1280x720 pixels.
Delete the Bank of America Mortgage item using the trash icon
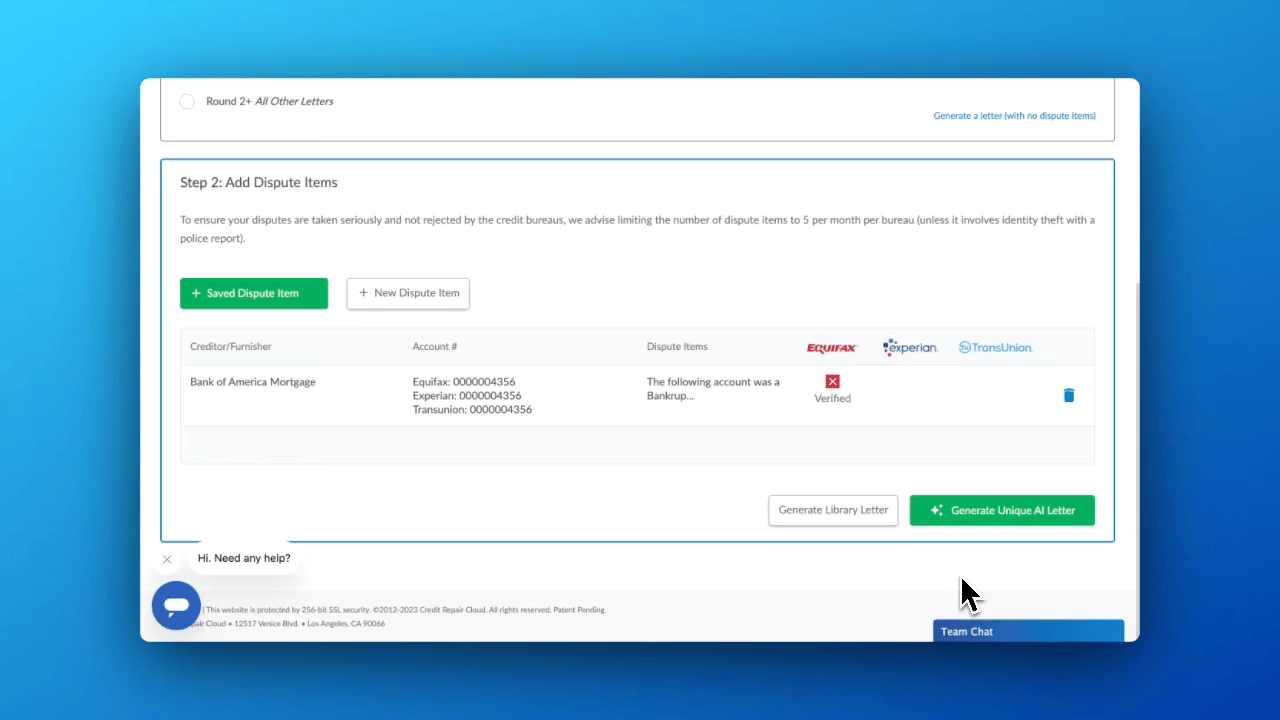click(x=1068, y=395)
